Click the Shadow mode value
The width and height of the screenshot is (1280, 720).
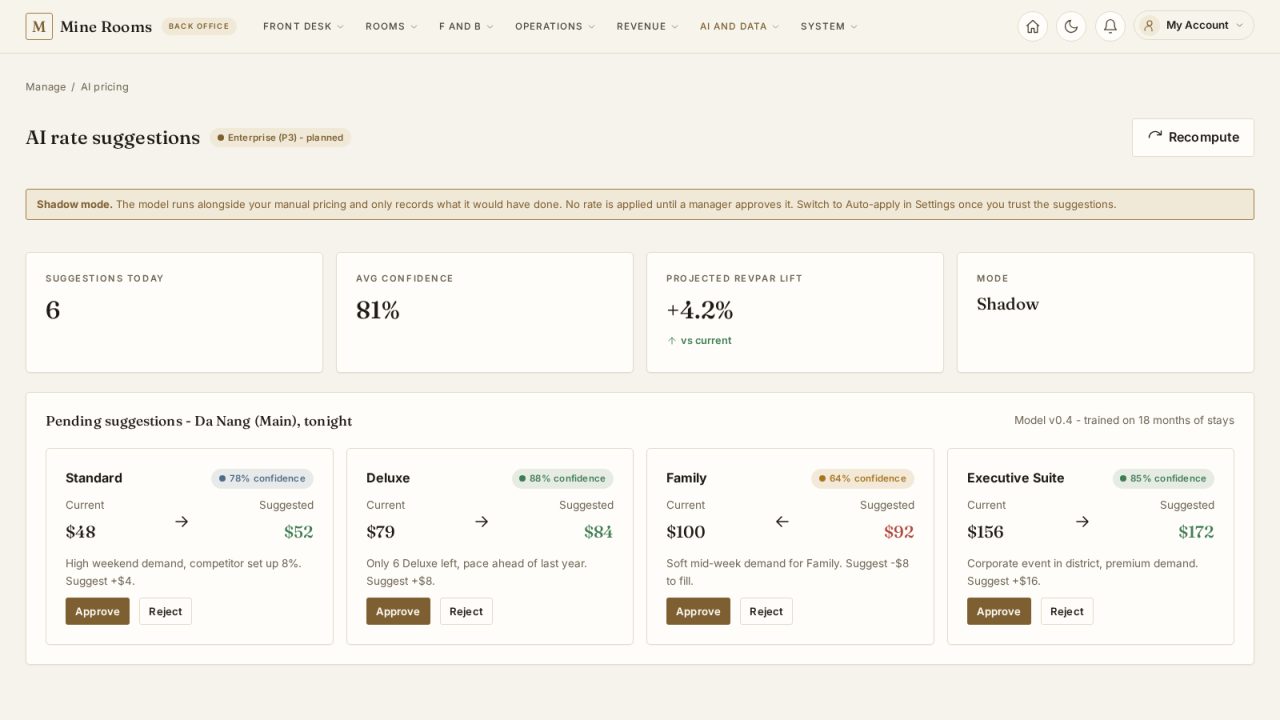point(1008,304)
